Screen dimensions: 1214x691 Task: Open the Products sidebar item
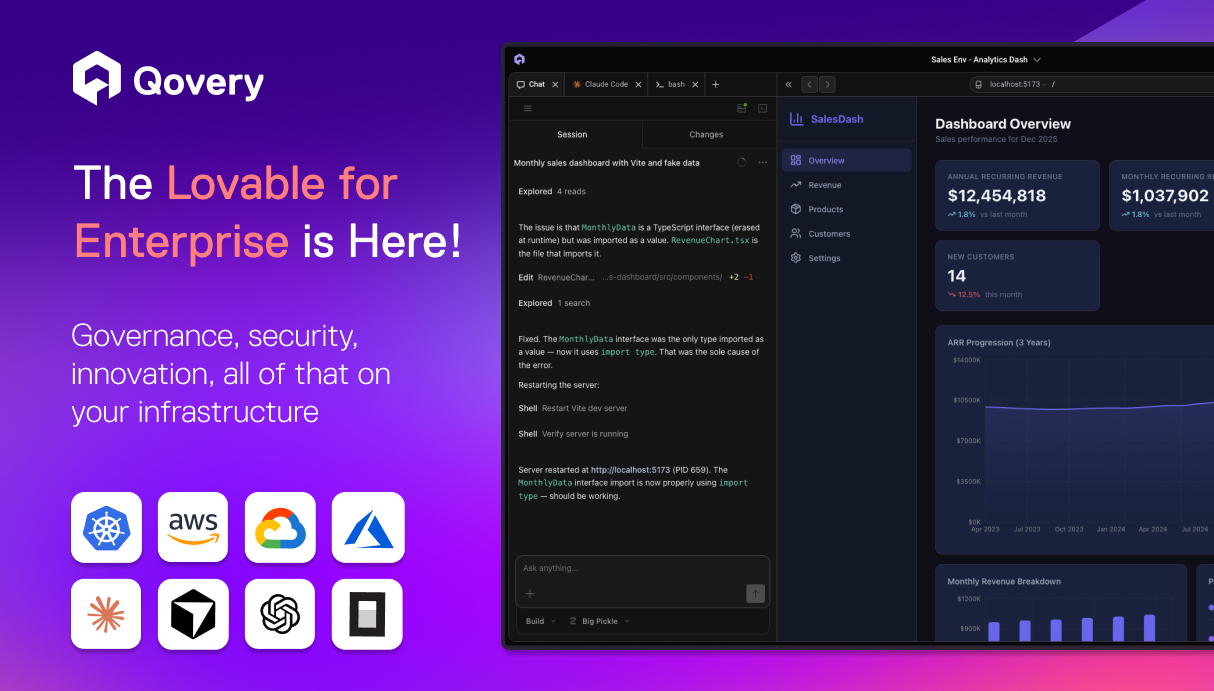point(847,209)
